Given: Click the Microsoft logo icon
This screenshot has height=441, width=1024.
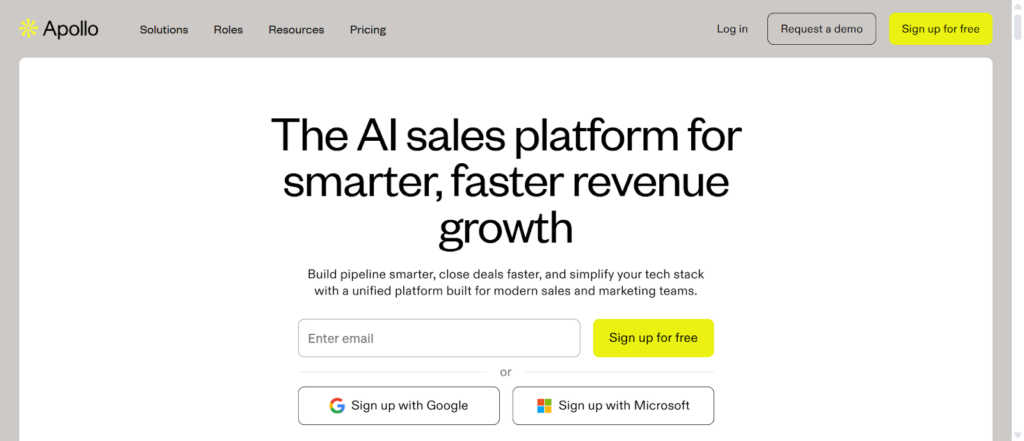Looking at the screenshot, I should [544, 406].
